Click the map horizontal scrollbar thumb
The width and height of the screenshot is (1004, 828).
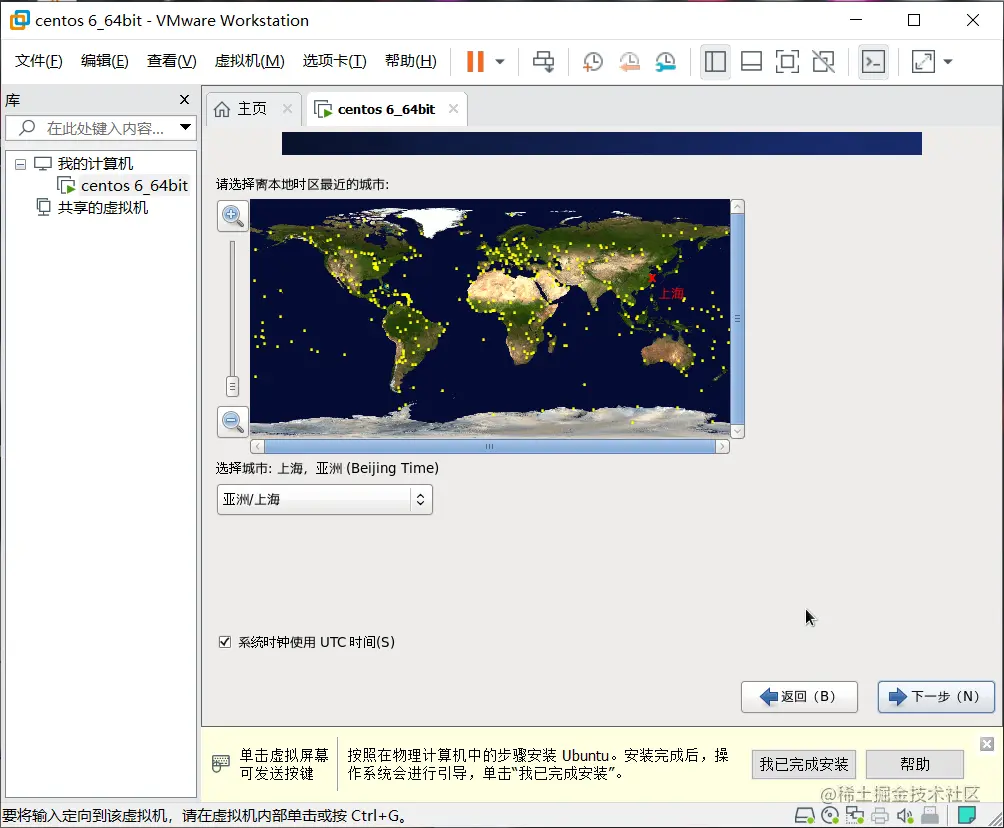click(490, 446)
